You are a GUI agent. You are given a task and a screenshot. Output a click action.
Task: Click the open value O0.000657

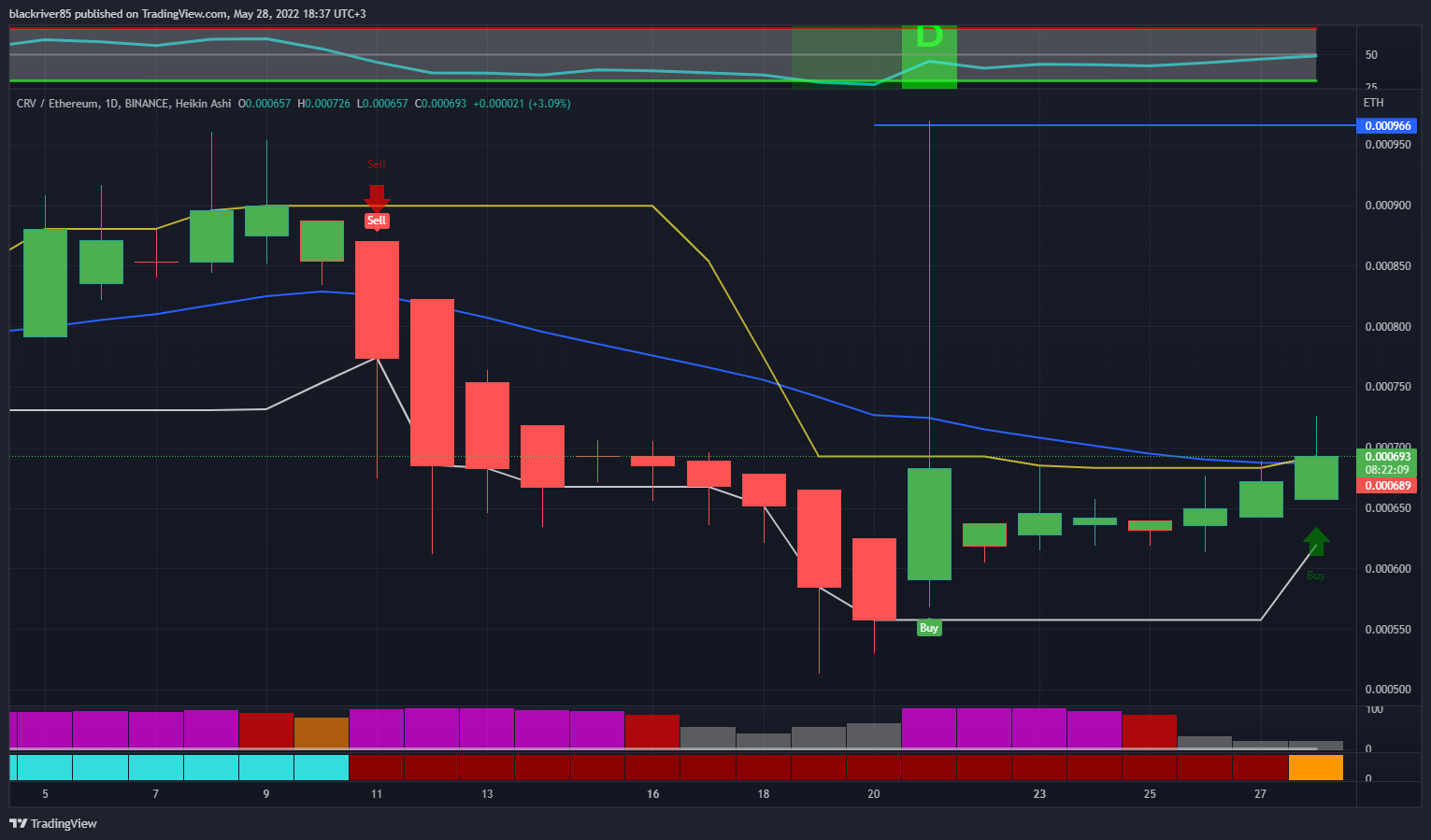tap(265, 104)
